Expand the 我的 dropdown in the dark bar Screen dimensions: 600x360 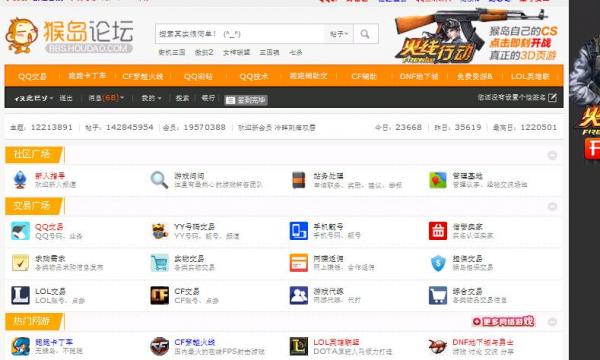click(151, 98)
